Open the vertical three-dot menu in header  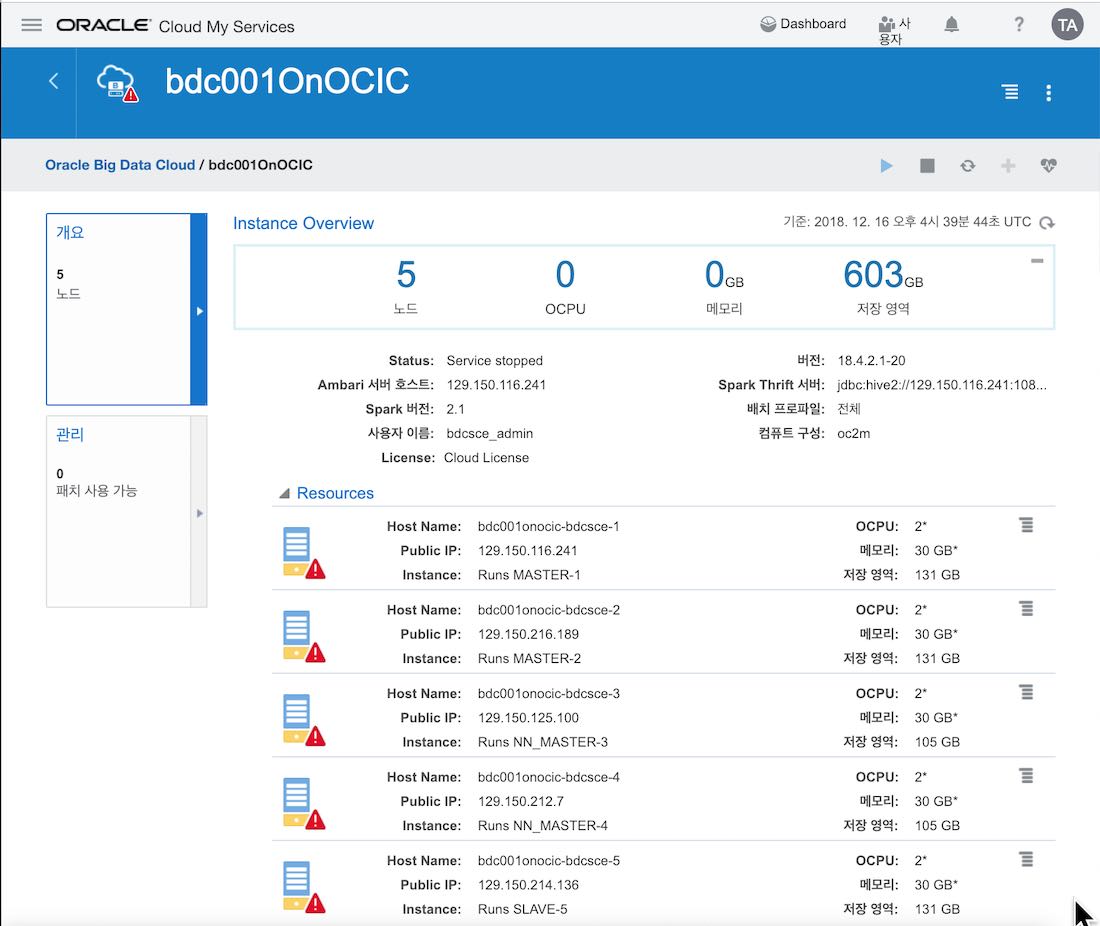coord(1048,93)
